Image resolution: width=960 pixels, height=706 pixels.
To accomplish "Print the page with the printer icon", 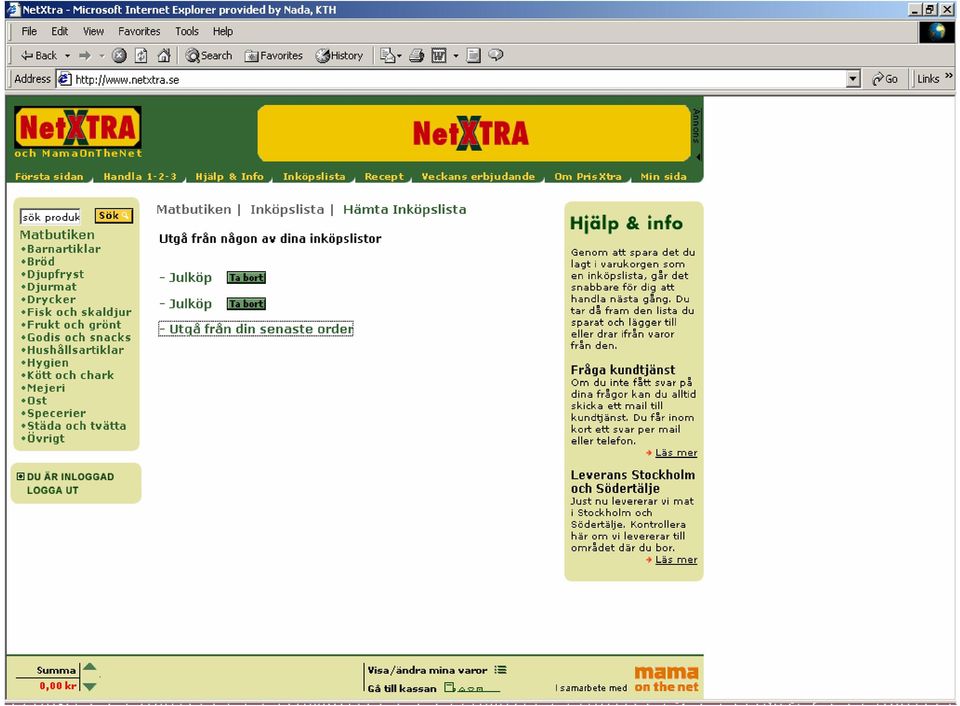I will point(417,56).
